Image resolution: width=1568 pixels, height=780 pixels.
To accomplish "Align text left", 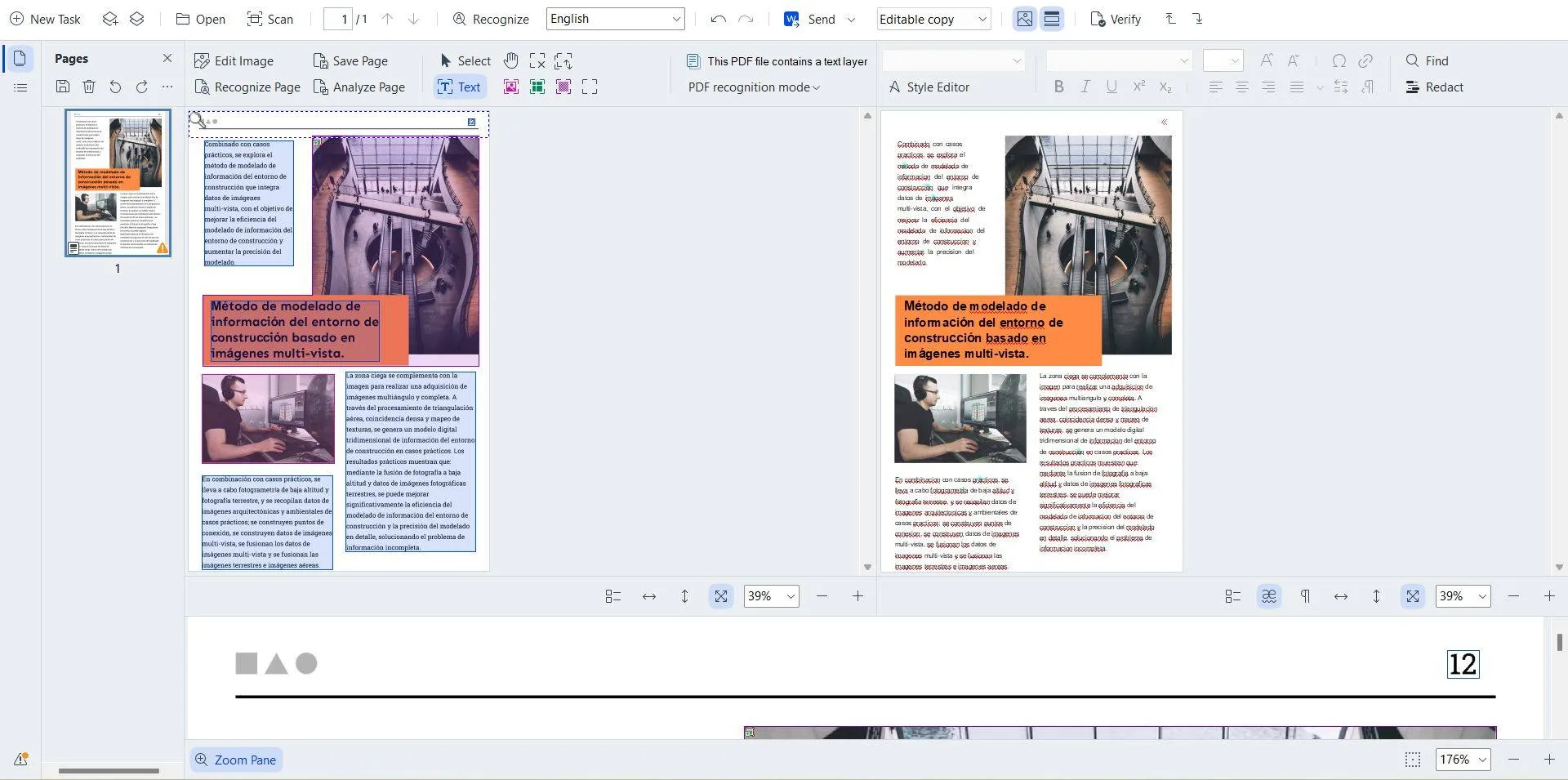I will [1216, 87].
